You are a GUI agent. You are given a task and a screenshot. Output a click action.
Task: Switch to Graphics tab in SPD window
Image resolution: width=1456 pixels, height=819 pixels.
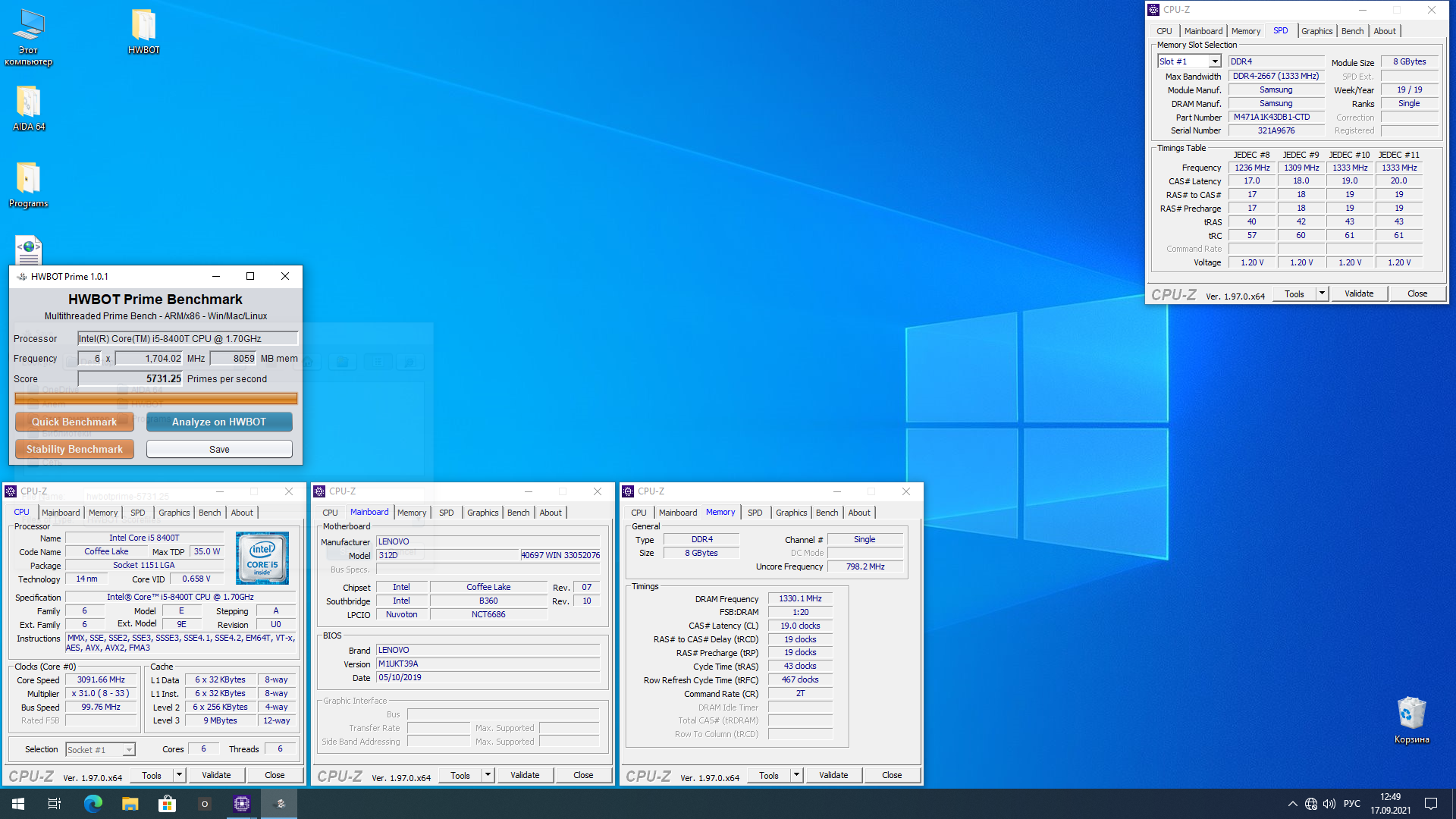pos(1316,31)
